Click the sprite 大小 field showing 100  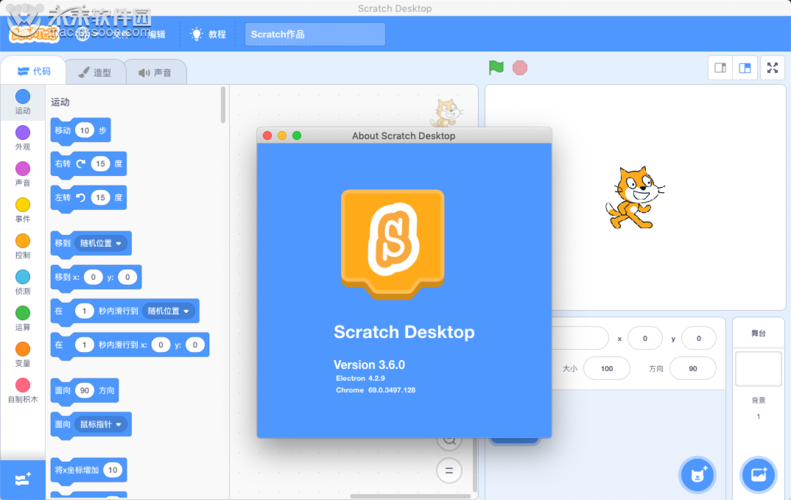607,368
